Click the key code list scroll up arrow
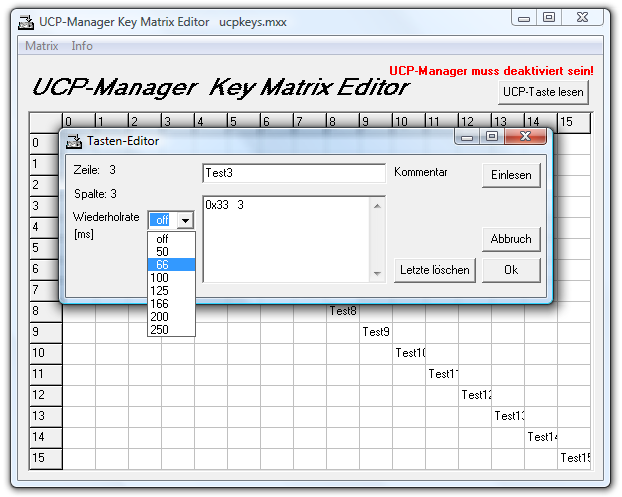The image size is (622, 497). [377, 206]
